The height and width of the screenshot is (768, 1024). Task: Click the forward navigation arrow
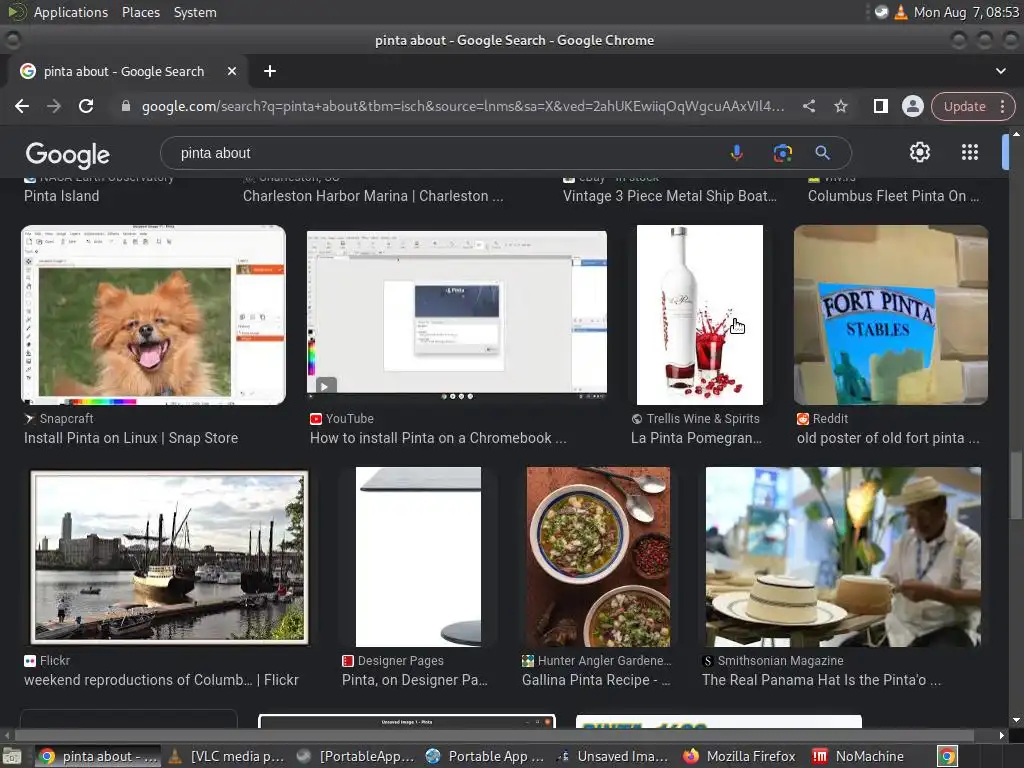pyautogui.click(x=54, y=106)
